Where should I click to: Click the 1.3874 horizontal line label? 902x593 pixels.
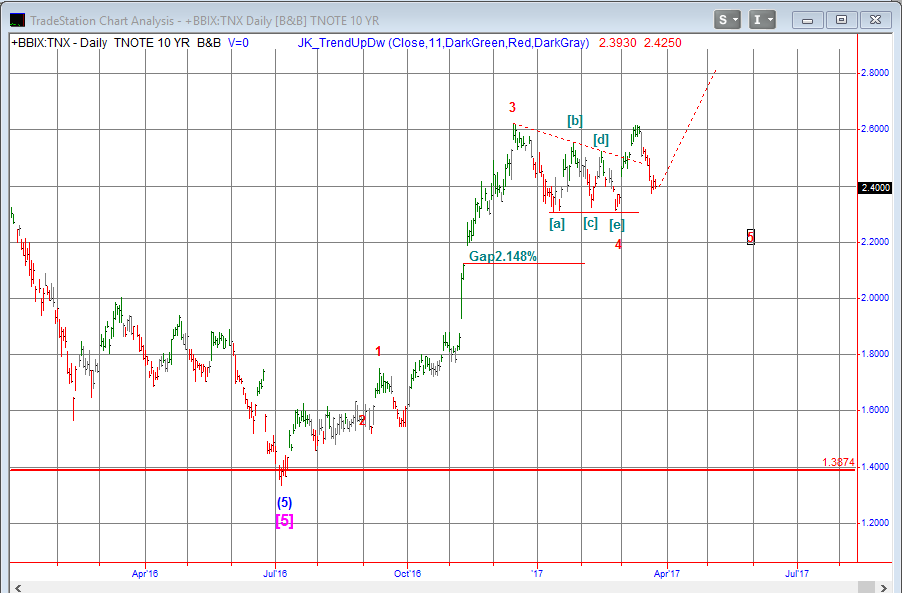pyautogui.click(x=838, y=462)
